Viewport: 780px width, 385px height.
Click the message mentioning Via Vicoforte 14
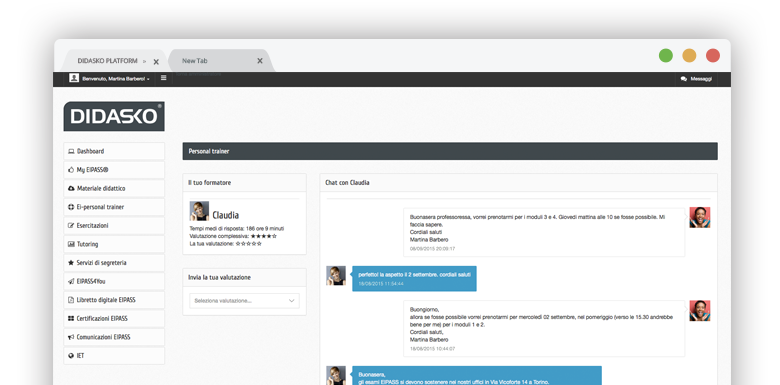pos(477,376)
